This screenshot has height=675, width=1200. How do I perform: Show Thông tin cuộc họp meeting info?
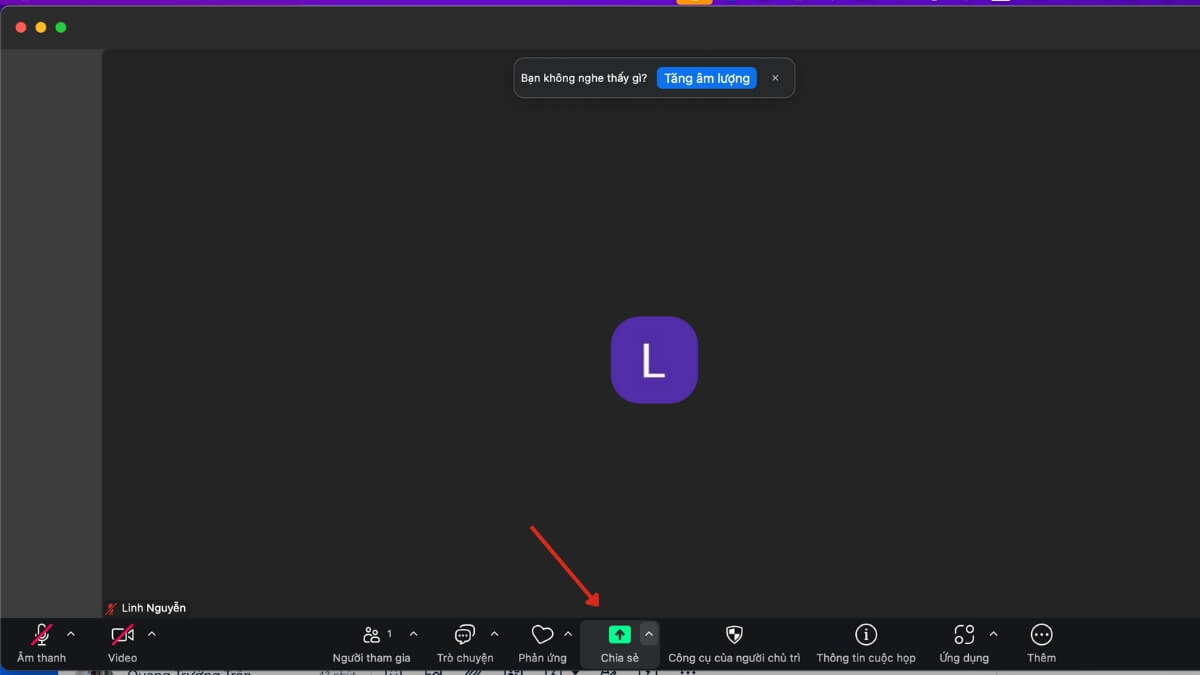(866, 635)
